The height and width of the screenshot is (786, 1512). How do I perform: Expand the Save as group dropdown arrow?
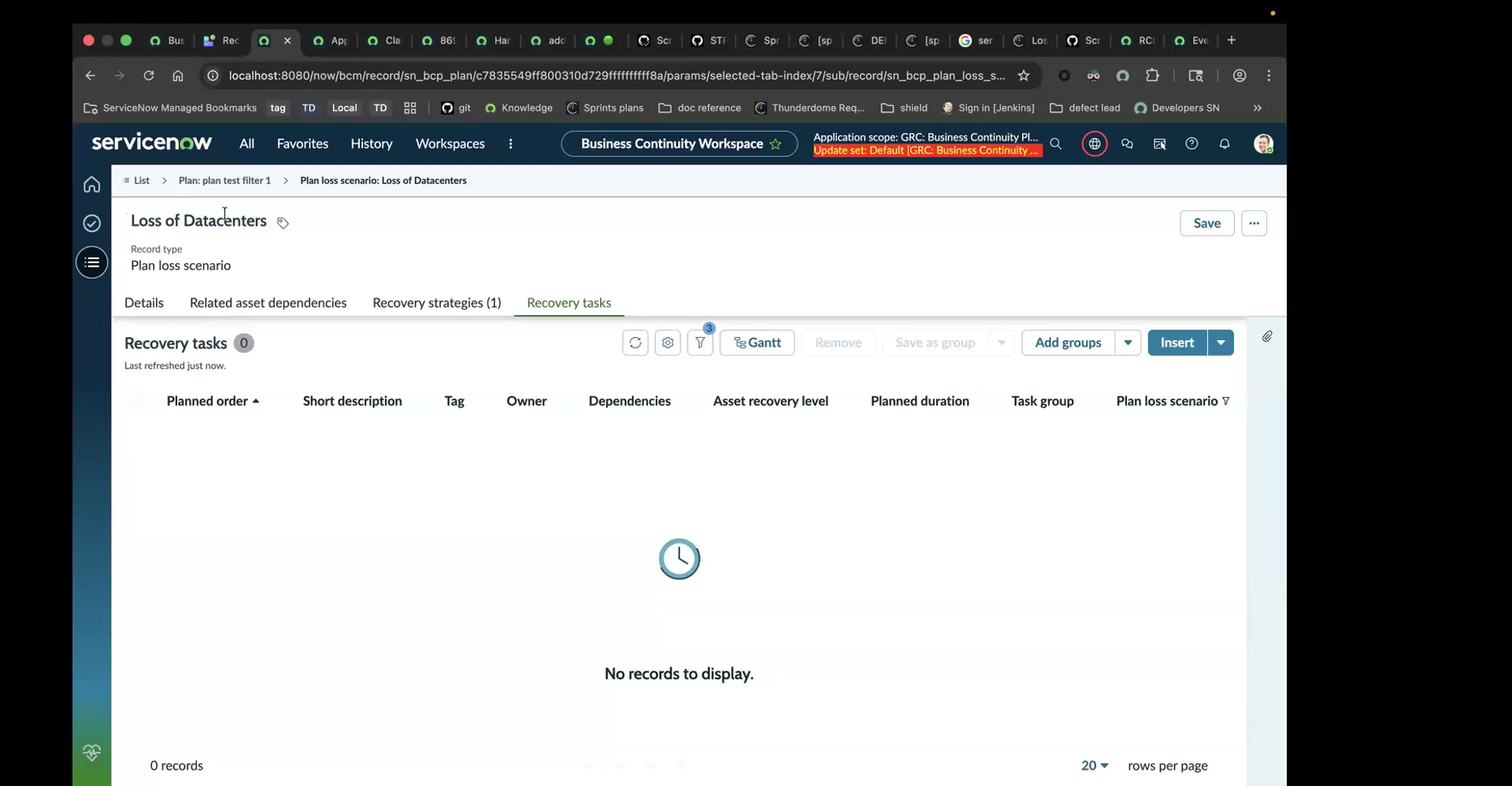(1002, 343)
